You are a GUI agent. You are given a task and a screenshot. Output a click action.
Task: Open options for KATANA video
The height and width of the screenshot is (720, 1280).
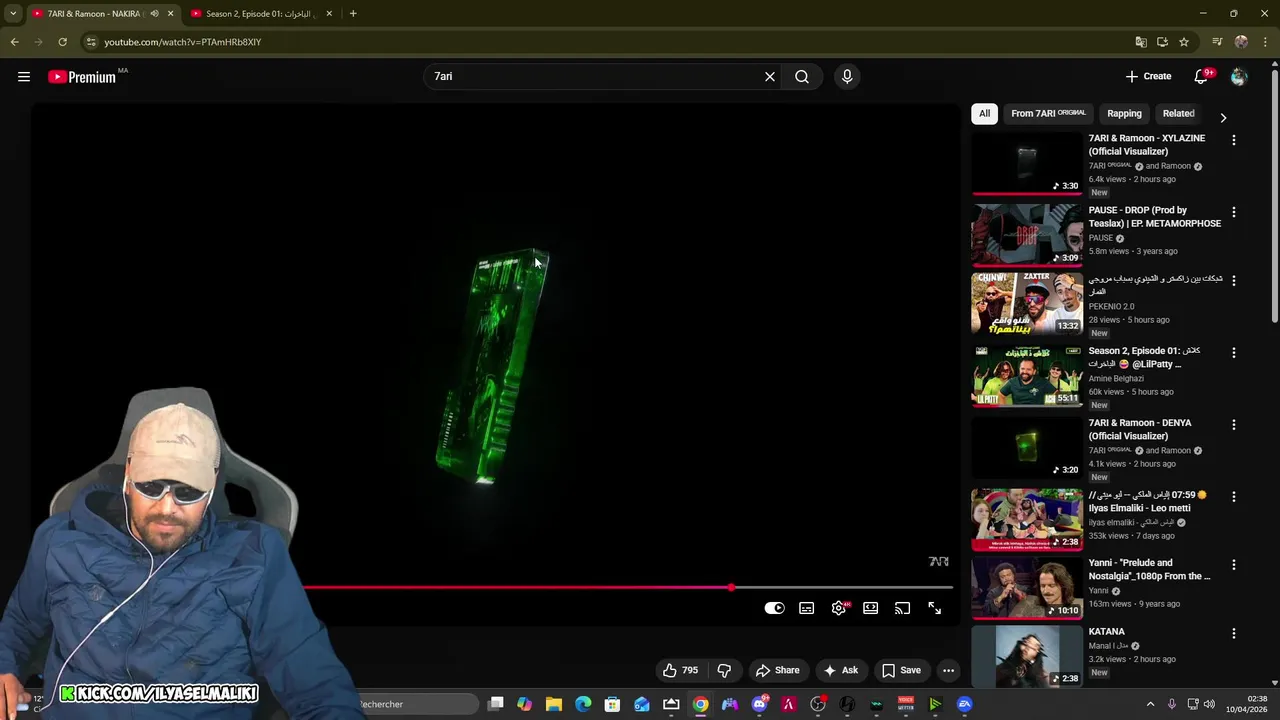click(x=1234, y=633)
